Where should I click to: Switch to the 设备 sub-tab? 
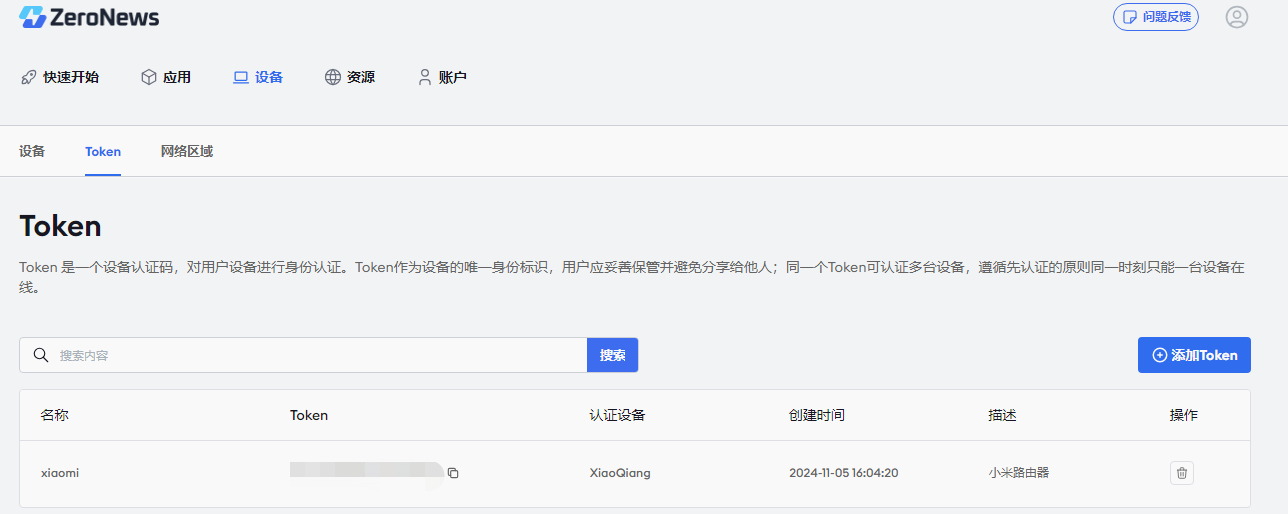(32, 152)
